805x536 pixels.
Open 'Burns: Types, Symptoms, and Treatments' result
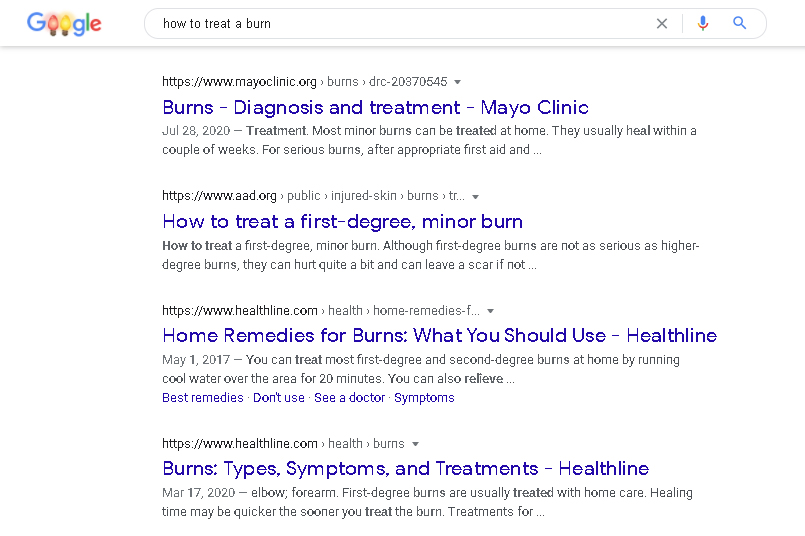pyautogui.click(x=406, y=469)
